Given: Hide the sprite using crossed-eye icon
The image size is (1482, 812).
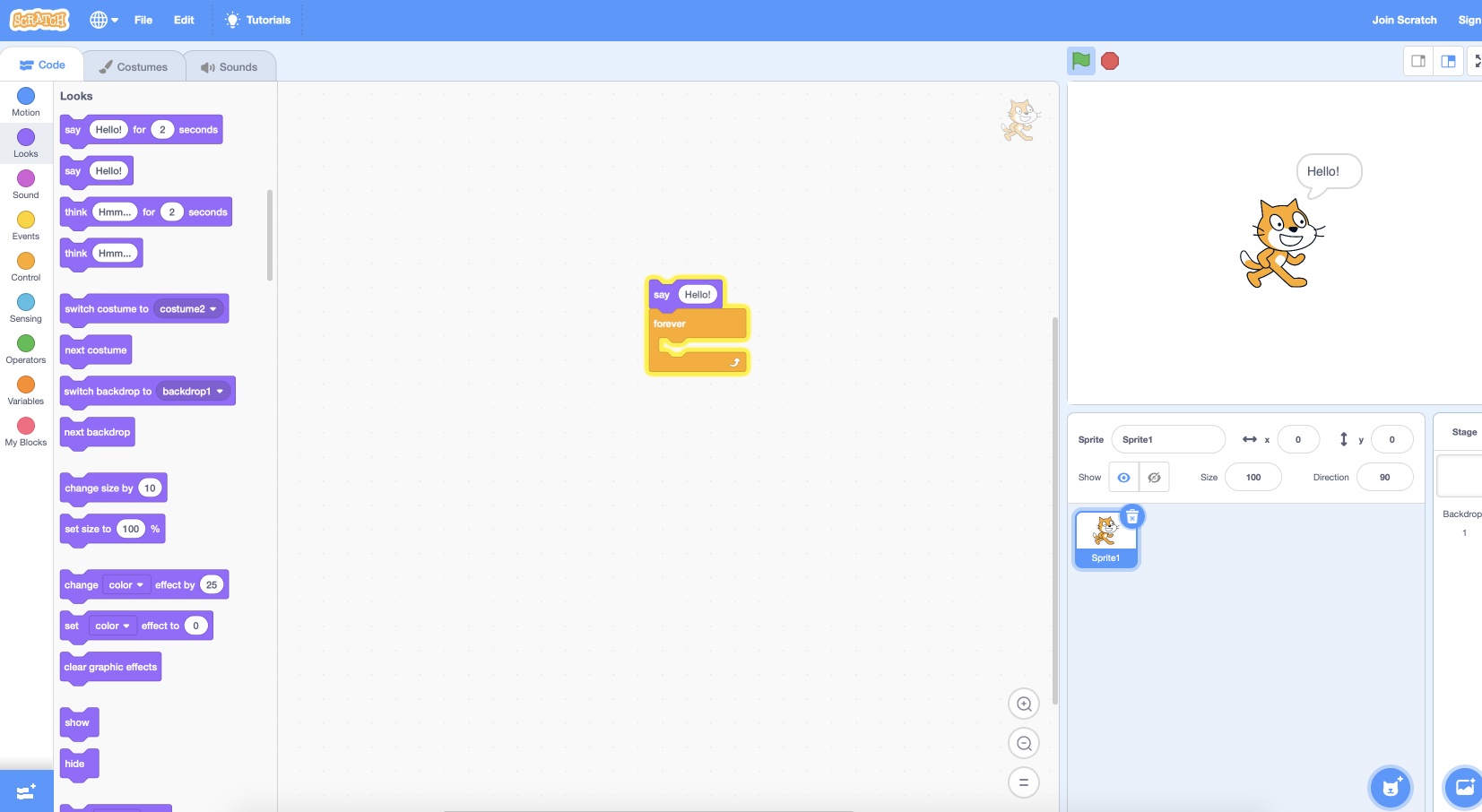Looking at the screenshot, I should coord(1154,478).
